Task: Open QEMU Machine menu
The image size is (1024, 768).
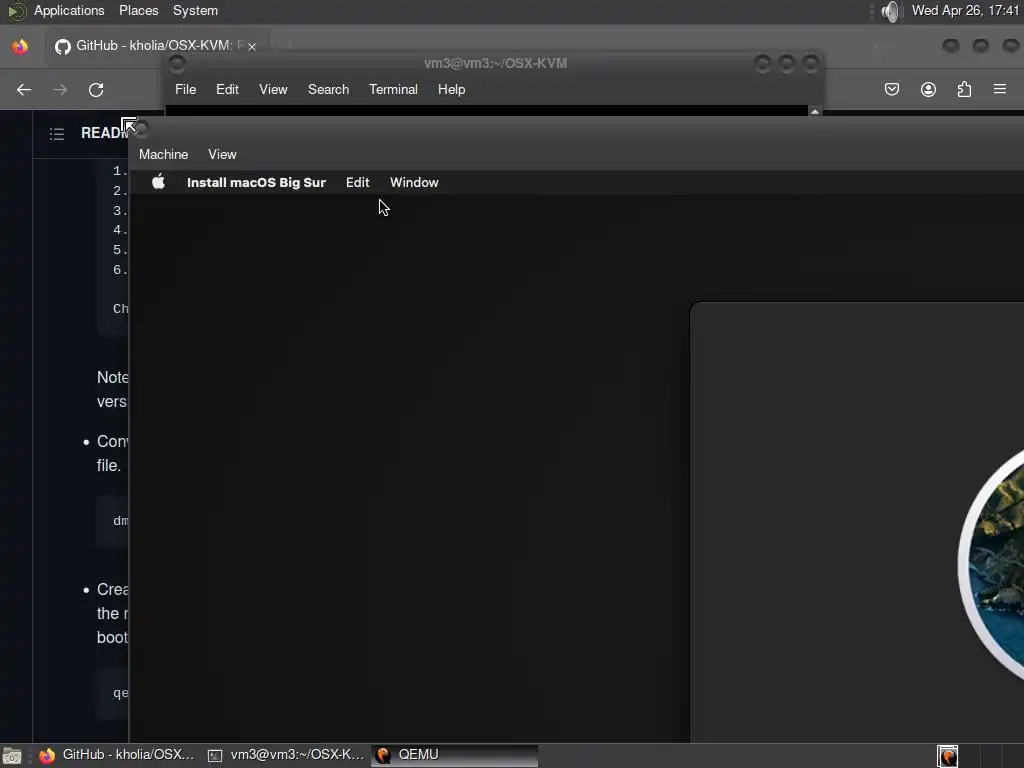Action: click(x=163, y=155)
